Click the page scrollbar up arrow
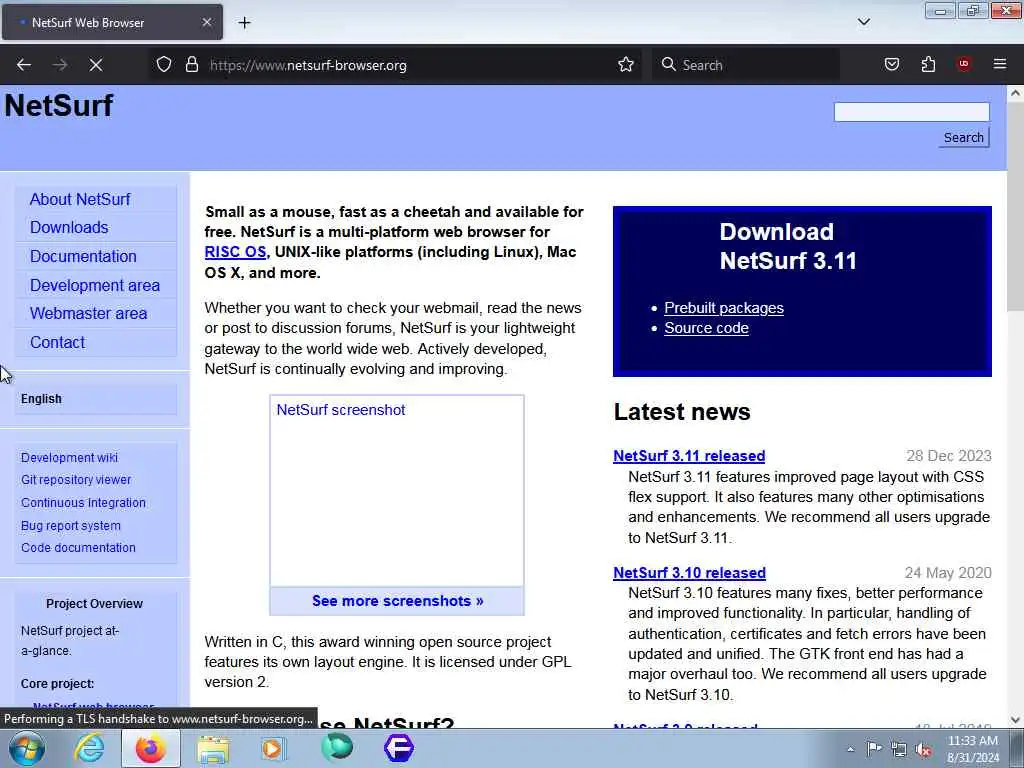 click(1015, 93)
